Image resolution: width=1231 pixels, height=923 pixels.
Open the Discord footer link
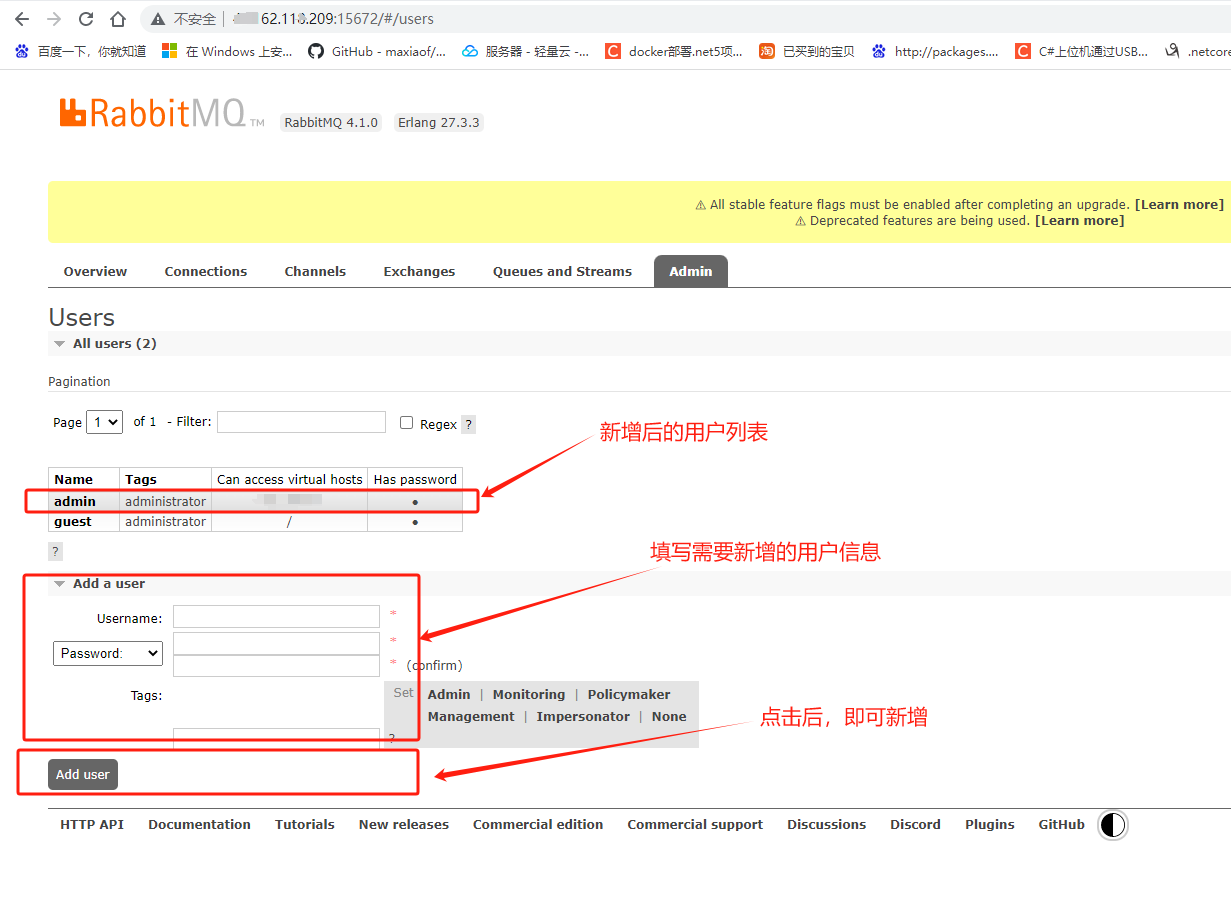click(916, 824)
